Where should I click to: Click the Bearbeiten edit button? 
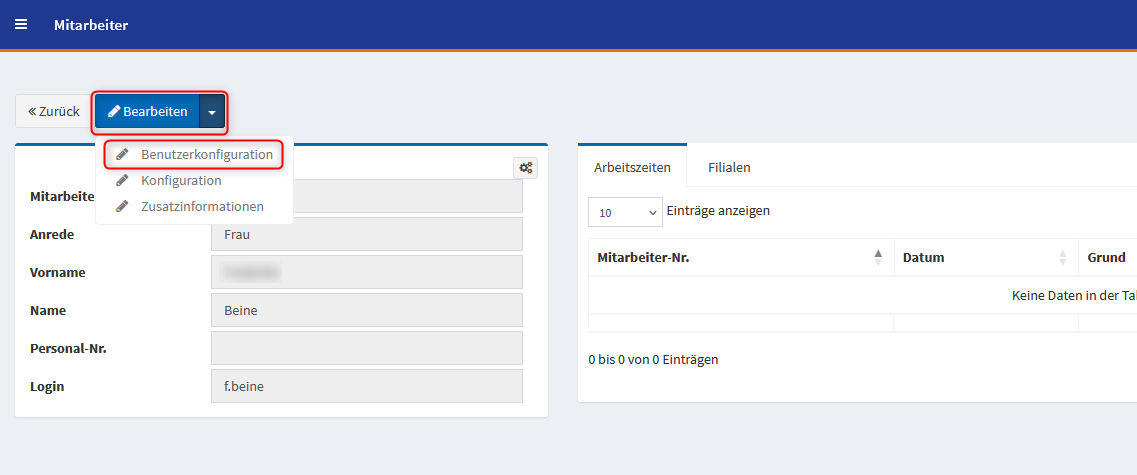point(148,111)
